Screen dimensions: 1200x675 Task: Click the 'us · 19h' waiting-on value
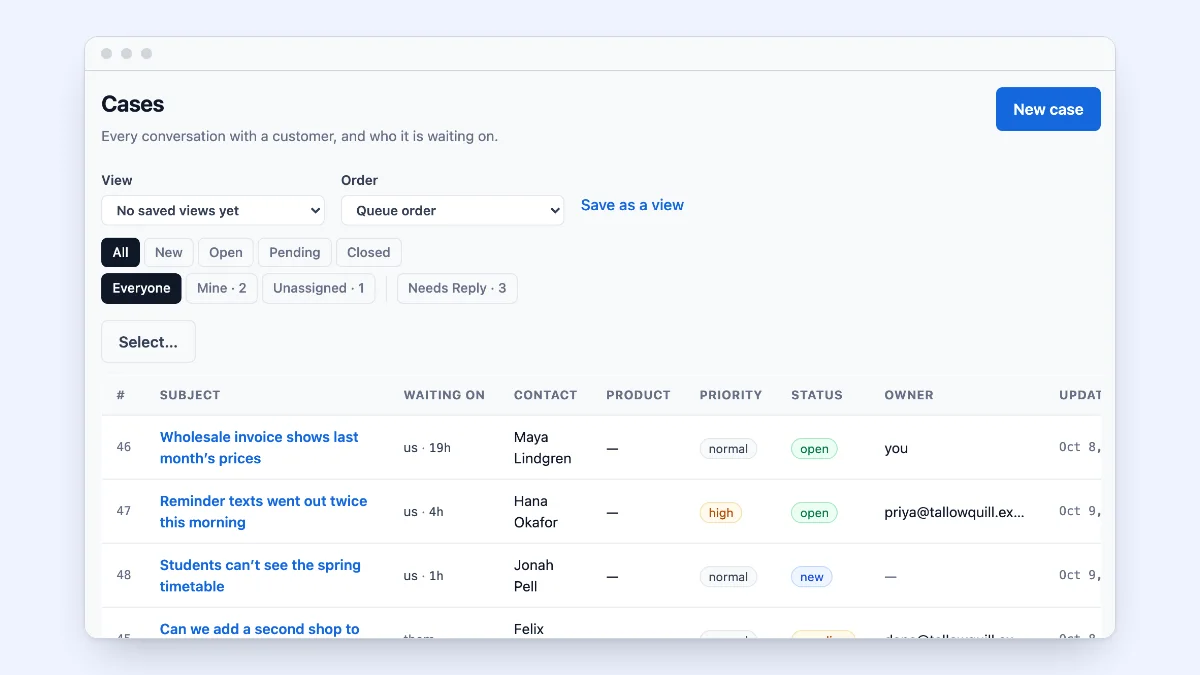pyautogui.click(x=427, y=448)
